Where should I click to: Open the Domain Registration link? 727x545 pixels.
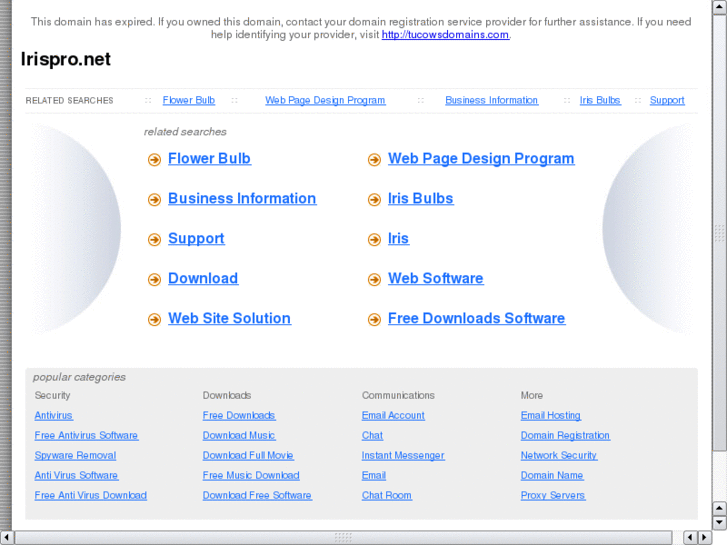point(565,436)
